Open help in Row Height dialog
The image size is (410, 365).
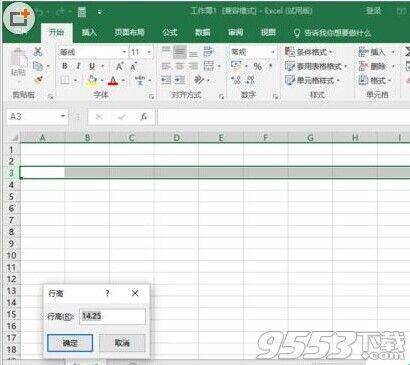107,293
